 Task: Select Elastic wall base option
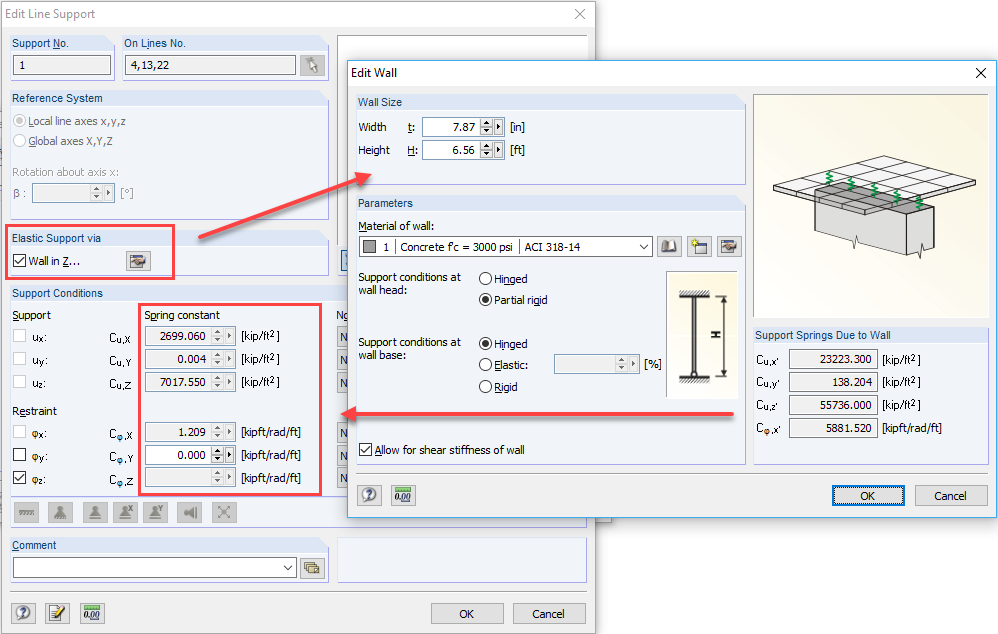[486, 365]
